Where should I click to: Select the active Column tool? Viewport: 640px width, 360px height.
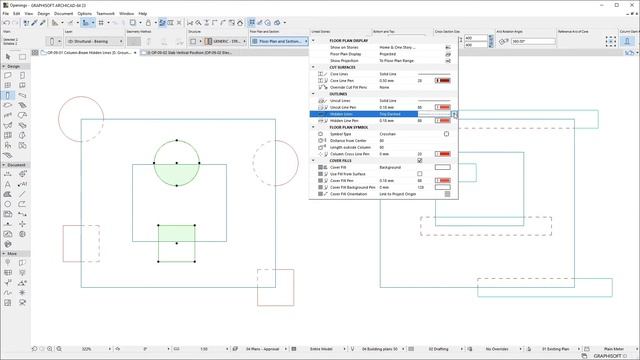(8, 95)
